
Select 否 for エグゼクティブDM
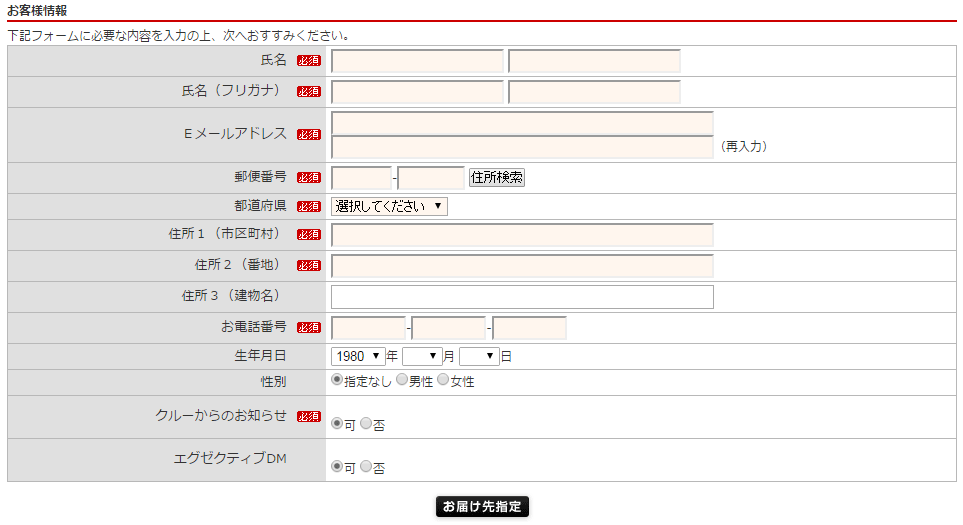(x=366, y=467)
